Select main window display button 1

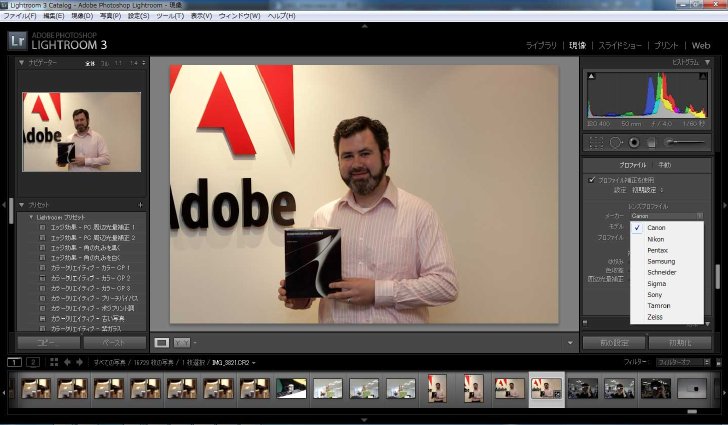coord(14,362)
